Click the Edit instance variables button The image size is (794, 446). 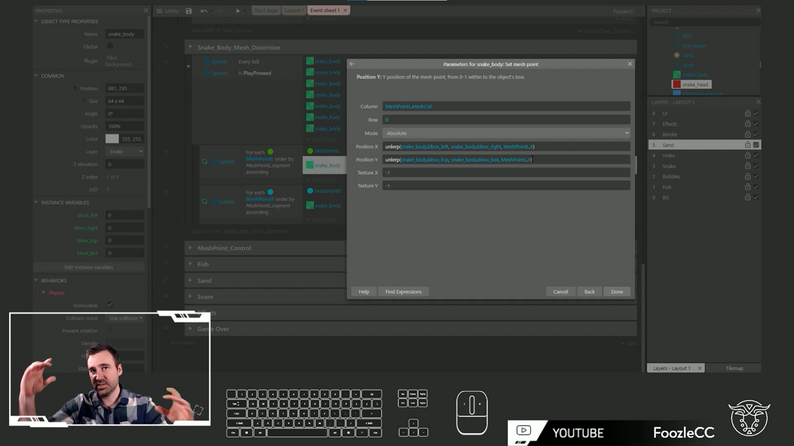tap(89, 267)
